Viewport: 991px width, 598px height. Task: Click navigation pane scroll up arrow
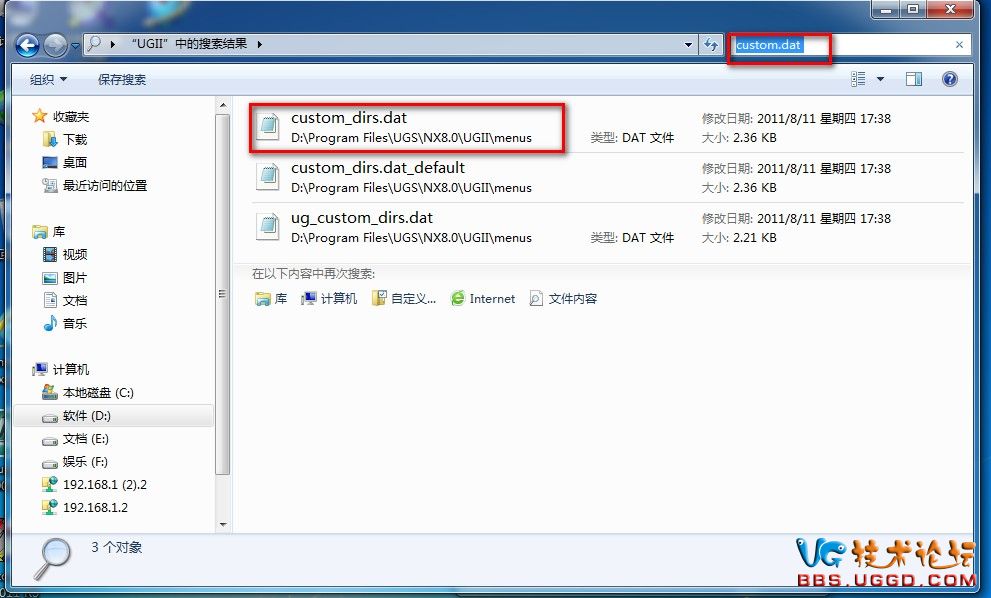click(222, 105)
